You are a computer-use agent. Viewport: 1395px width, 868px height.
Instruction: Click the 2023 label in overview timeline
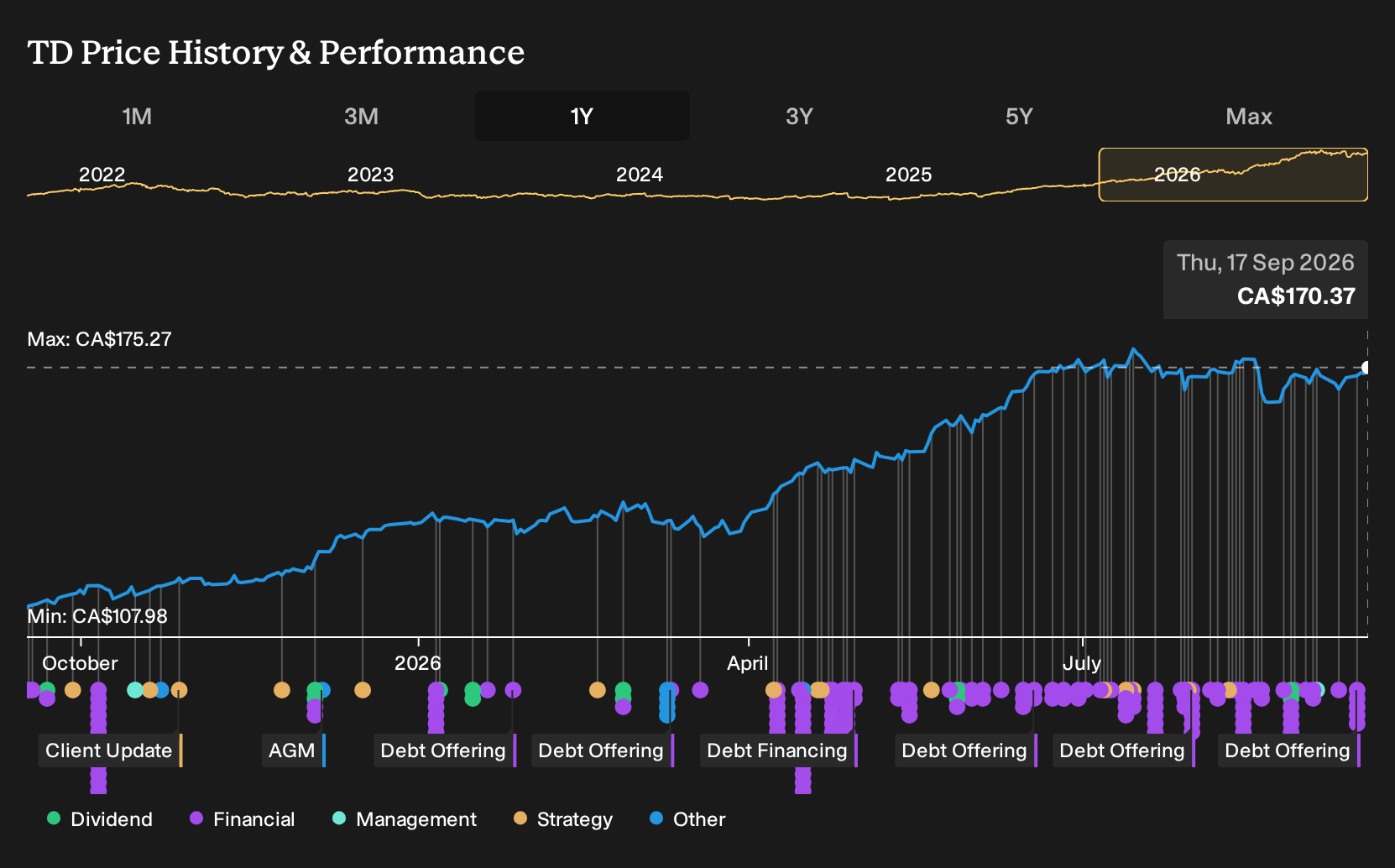(x=370, y=175)
